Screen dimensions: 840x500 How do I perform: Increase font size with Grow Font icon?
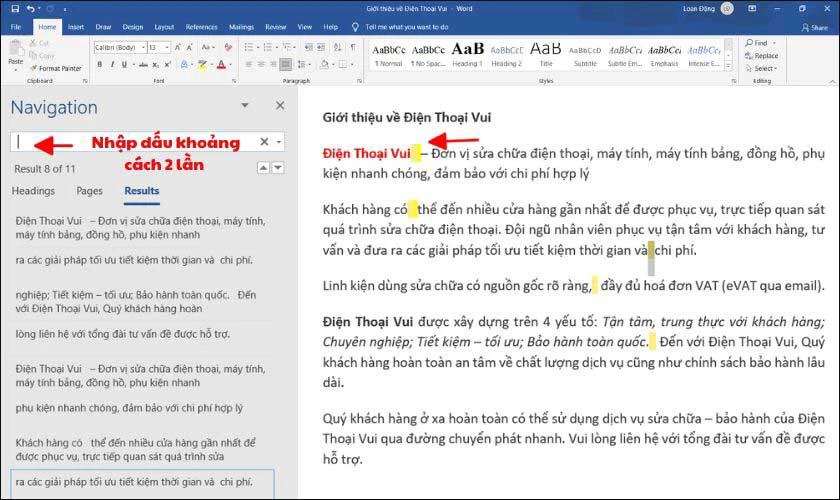point(178,48)
